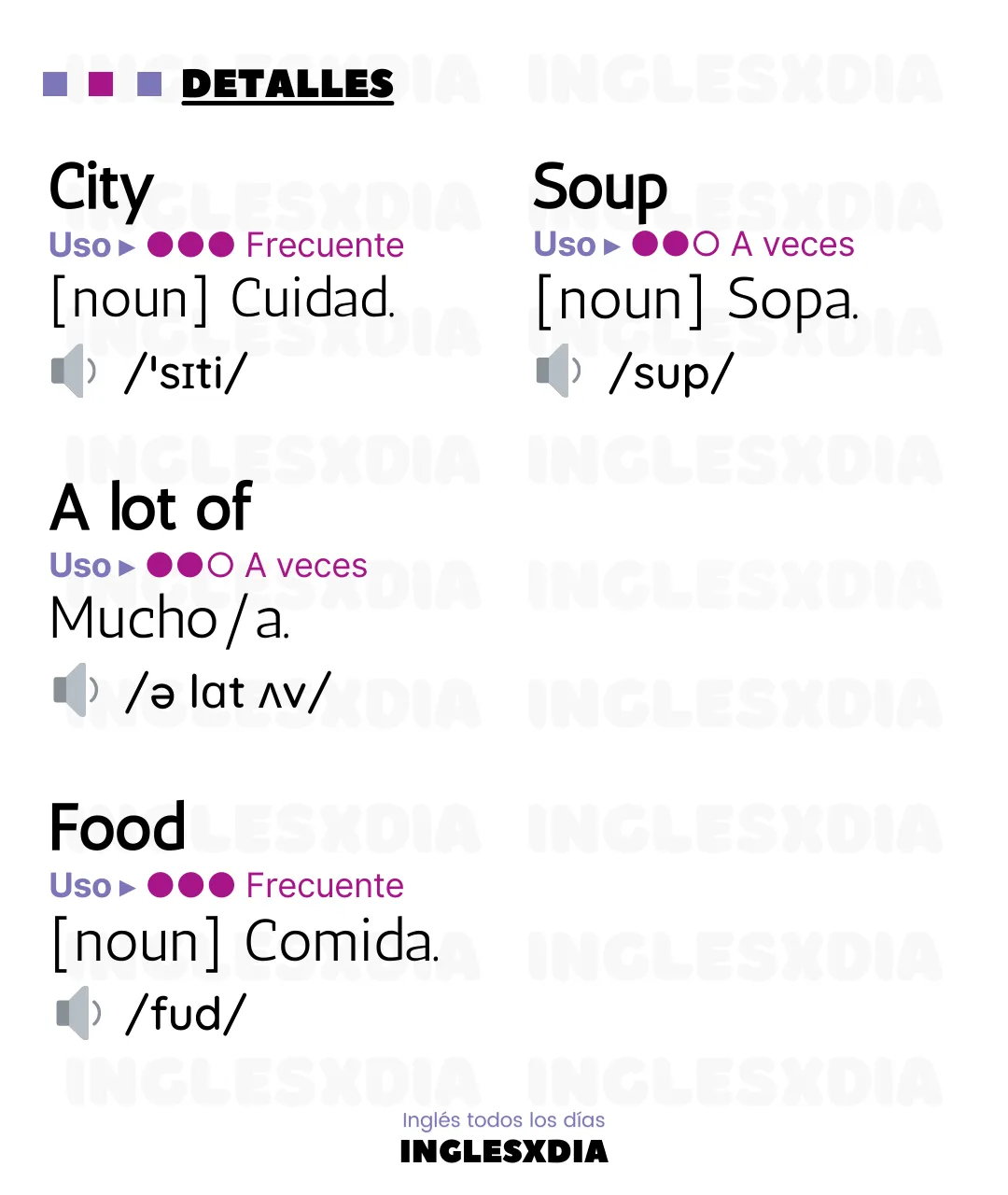
Task: Open the DETALLES heading
Action: (287, 85)
